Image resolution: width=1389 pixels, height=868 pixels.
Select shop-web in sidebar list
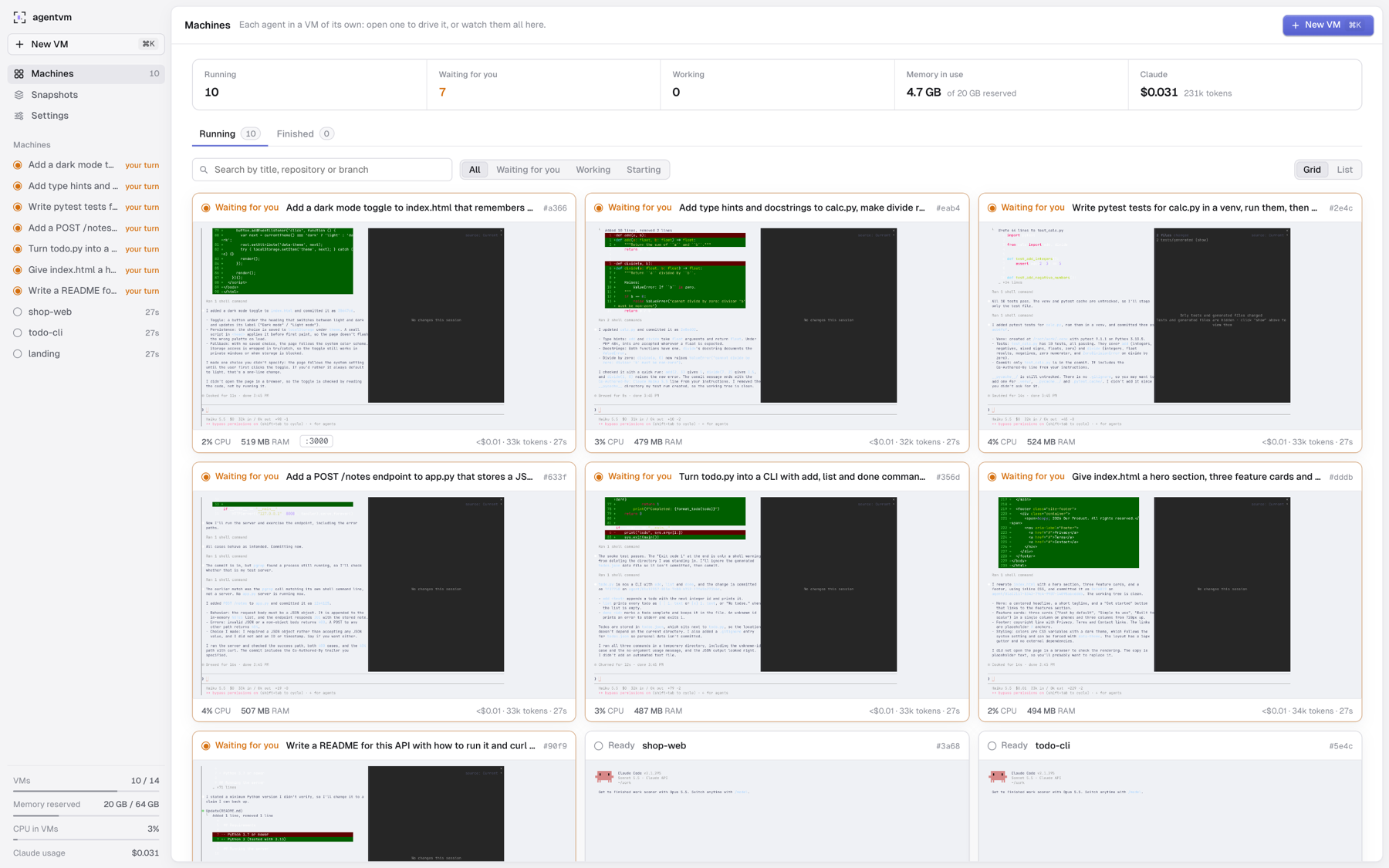(86, 312)
